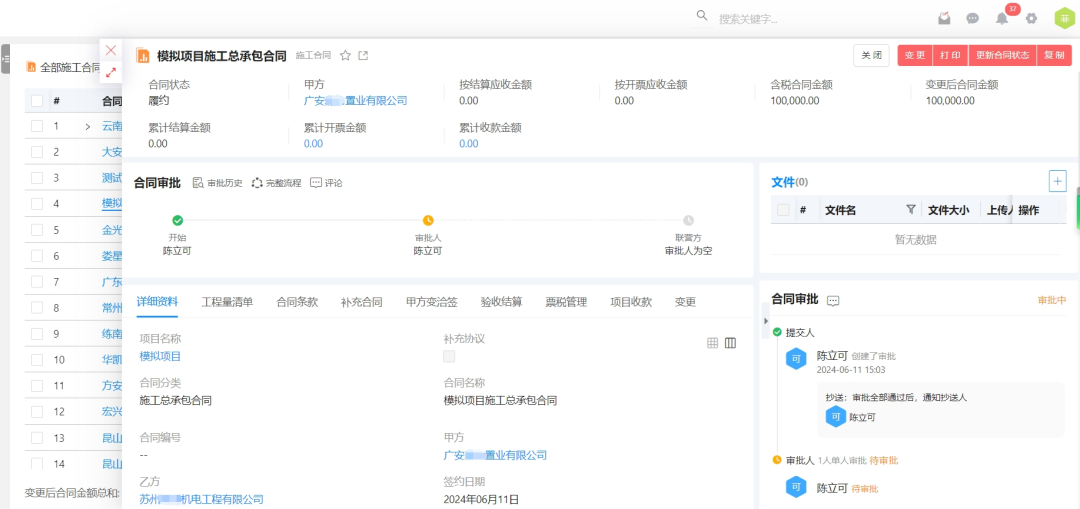Switch to the 工程量清单 tab
The height and width of the screenshot is (509, 1080).
pos(227,302)
